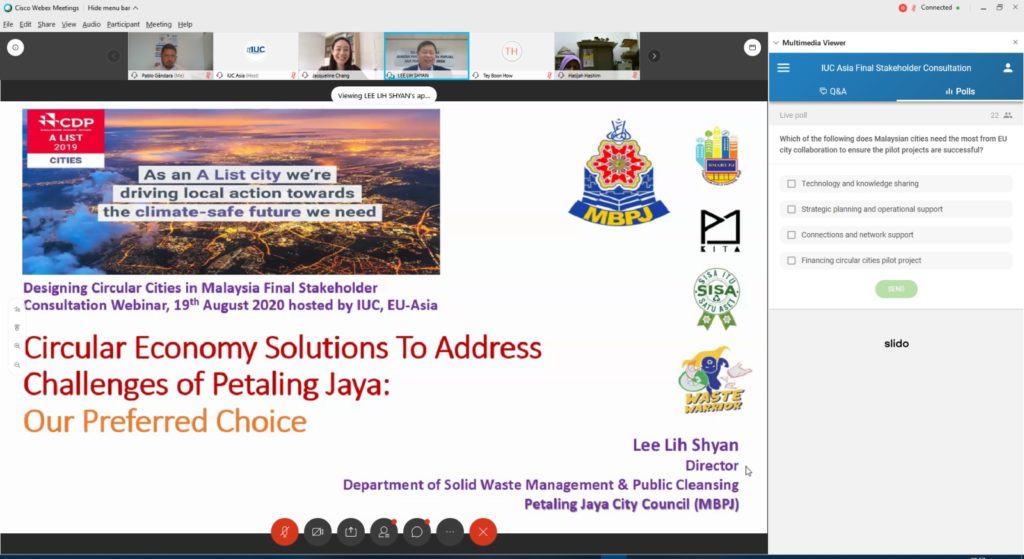Viewport: 1024px width, 559px height.
Task: Click the Slido hamburger menu icon
Action: click(783, 68)
